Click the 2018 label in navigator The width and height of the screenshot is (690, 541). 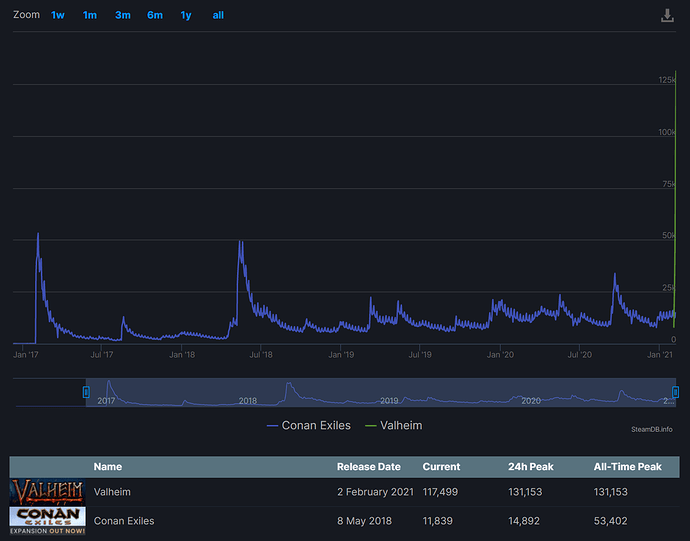click(x=248, y=401)
